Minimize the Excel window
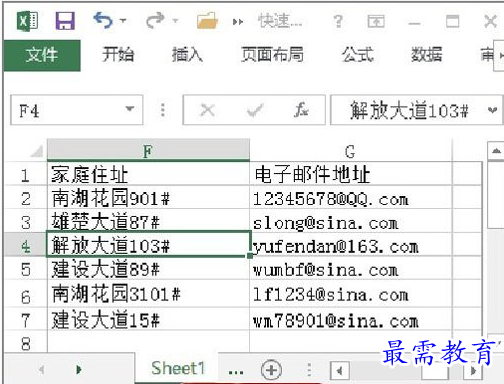504x384 pixels. (414, 23)
